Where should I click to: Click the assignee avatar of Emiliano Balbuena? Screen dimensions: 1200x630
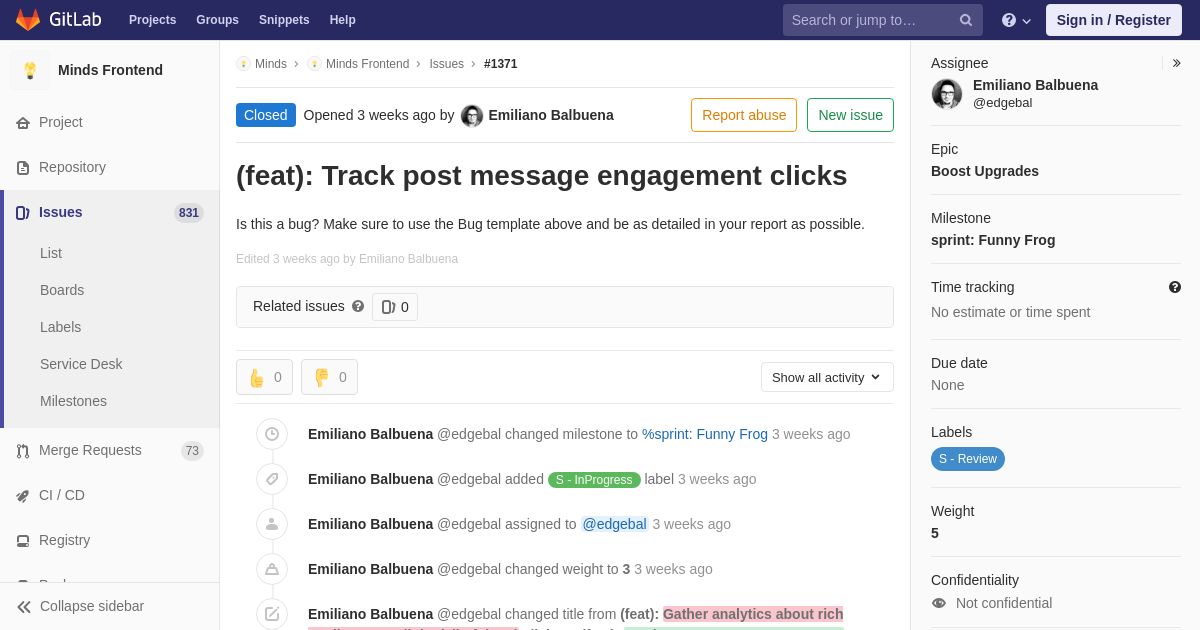click(x=947, y=94)
